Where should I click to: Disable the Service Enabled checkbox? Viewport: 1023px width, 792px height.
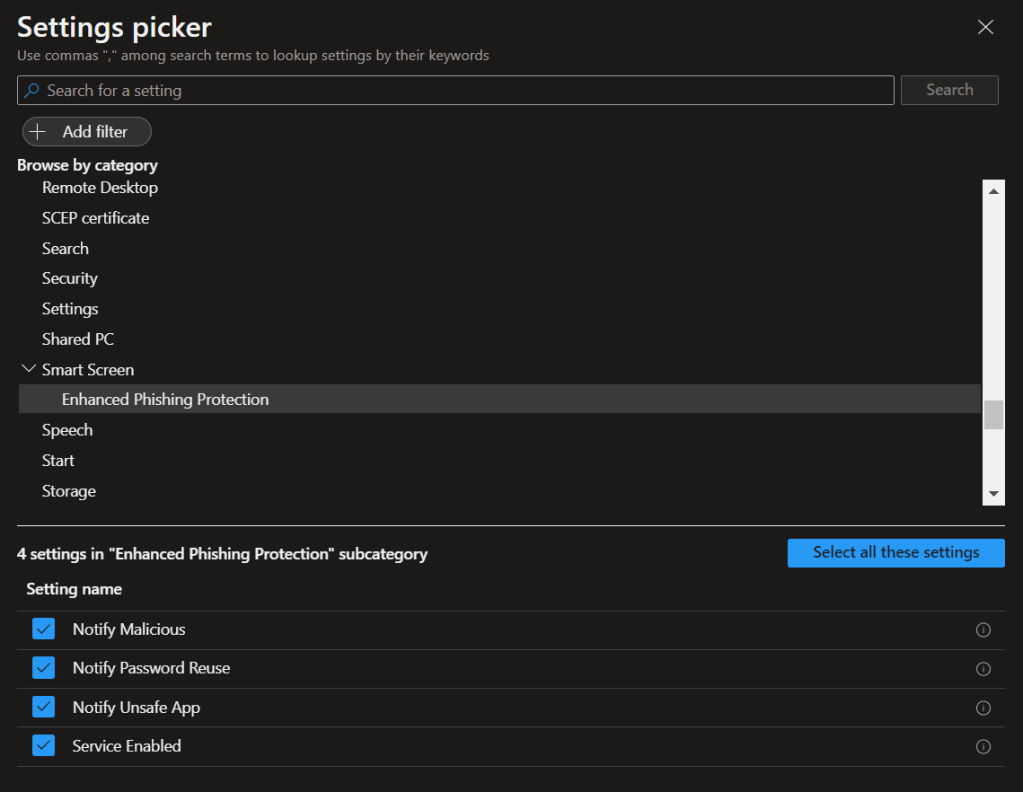(x=43, y=745)
